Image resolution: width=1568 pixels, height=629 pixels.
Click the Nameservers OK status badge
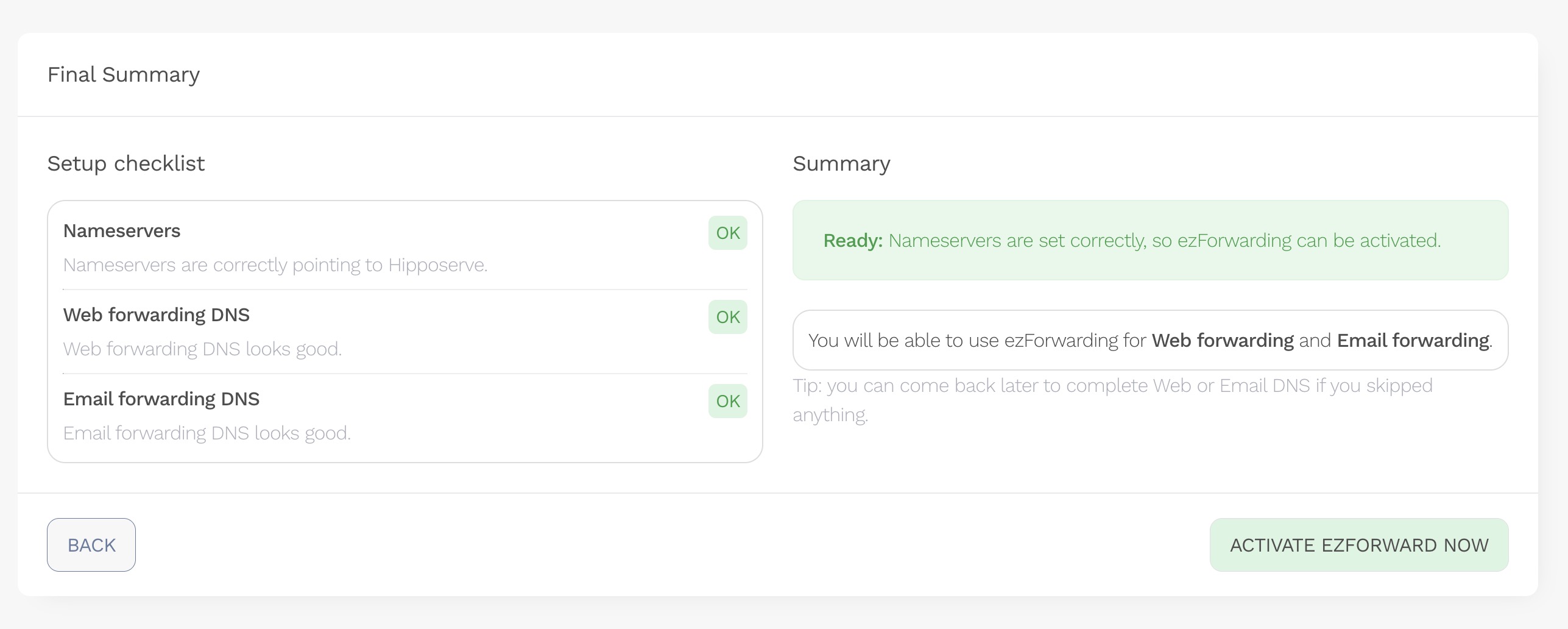[x=727, y=233]
